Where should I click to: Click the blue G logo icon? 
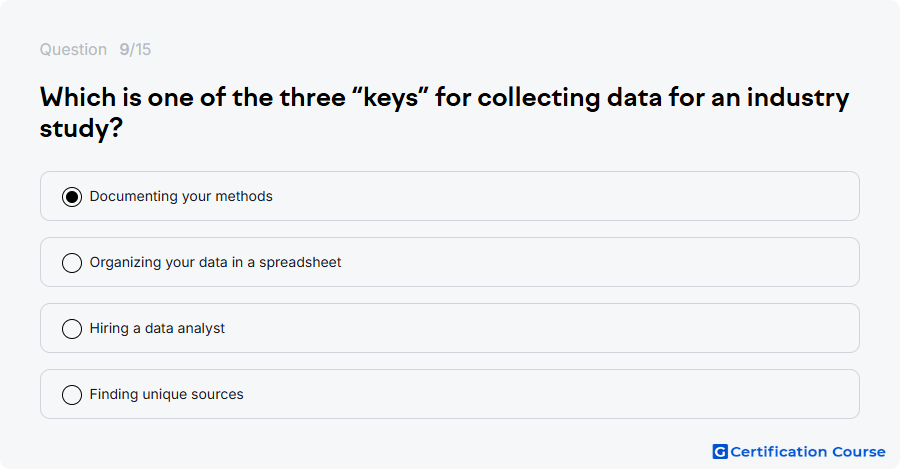point(720,452)
